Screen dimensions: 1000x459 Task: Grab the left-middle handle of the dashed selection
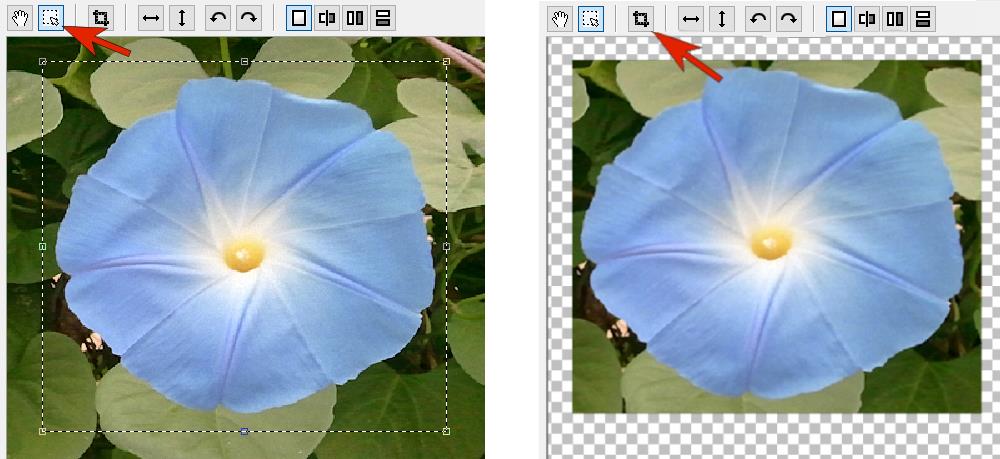click(43, 246)
